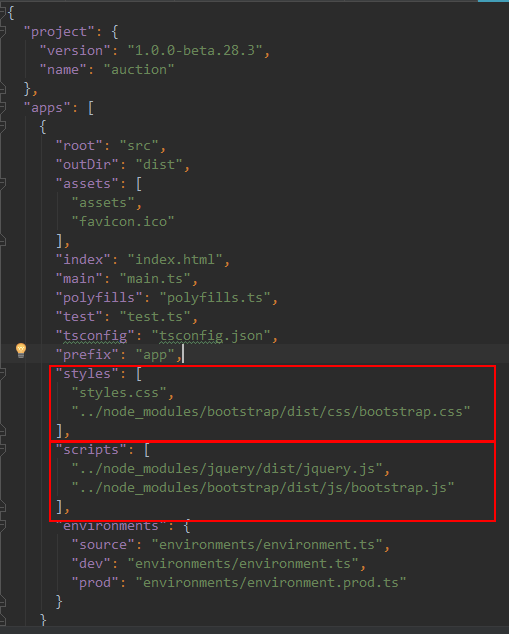This screenshot has width=509, height=634.
Task: Collapse the "environments" object fold marker
Action: coord(2,526)
